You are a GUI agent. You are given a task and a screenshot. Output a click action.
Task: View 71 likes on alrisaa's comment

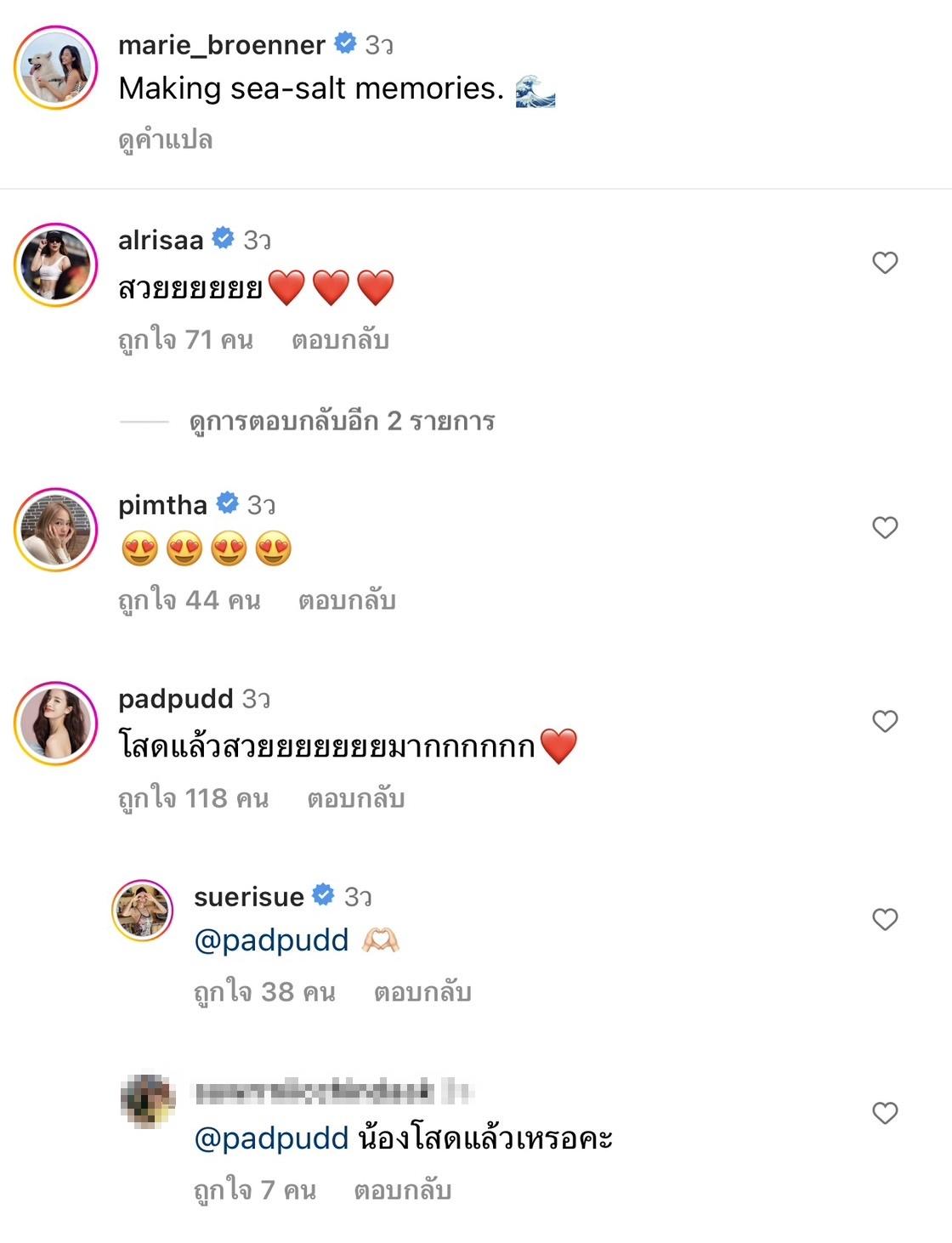[x=185, y=340]
